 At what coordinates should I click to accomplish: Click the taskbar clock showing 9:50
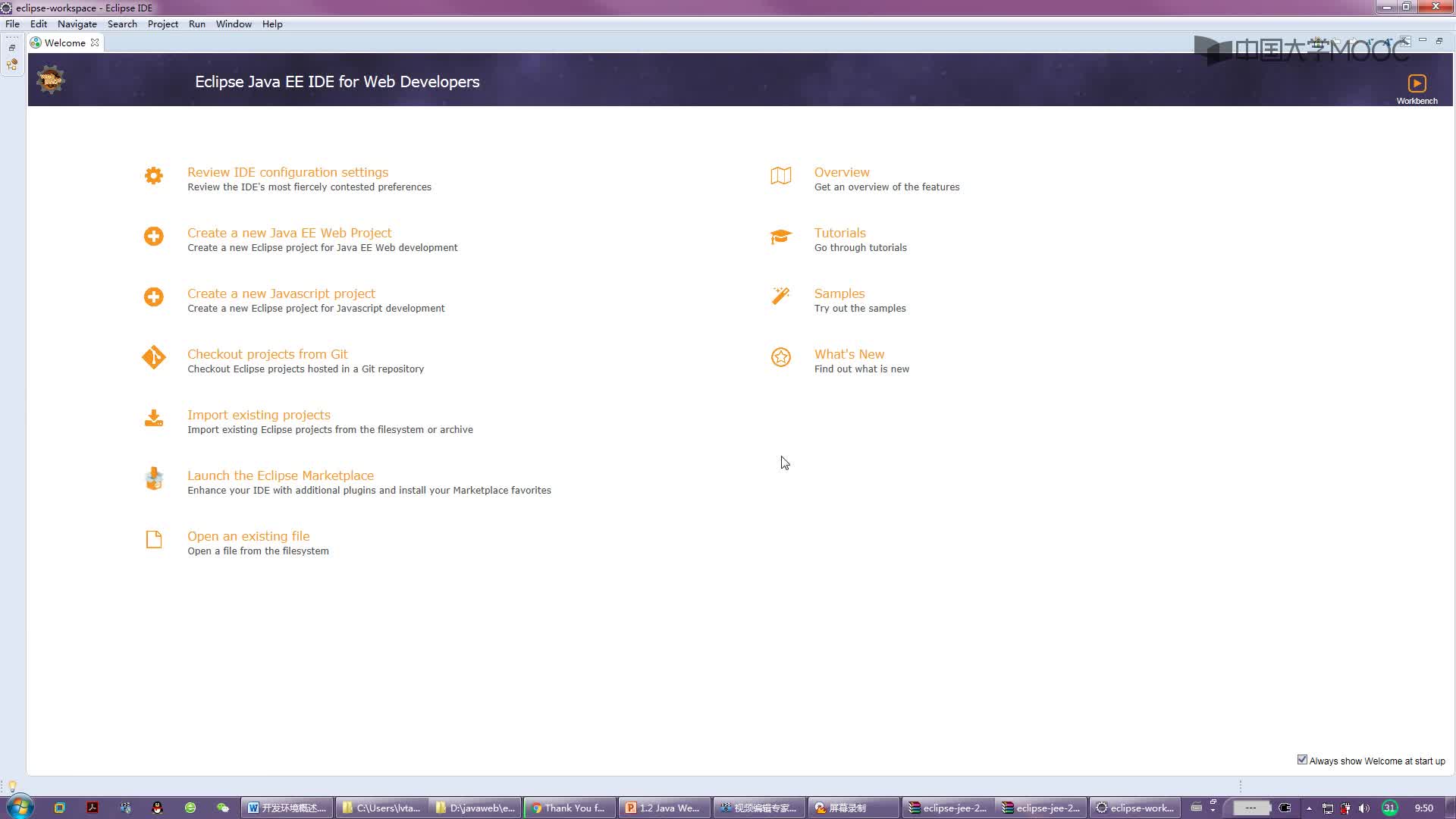click(x=1423, y=808)
